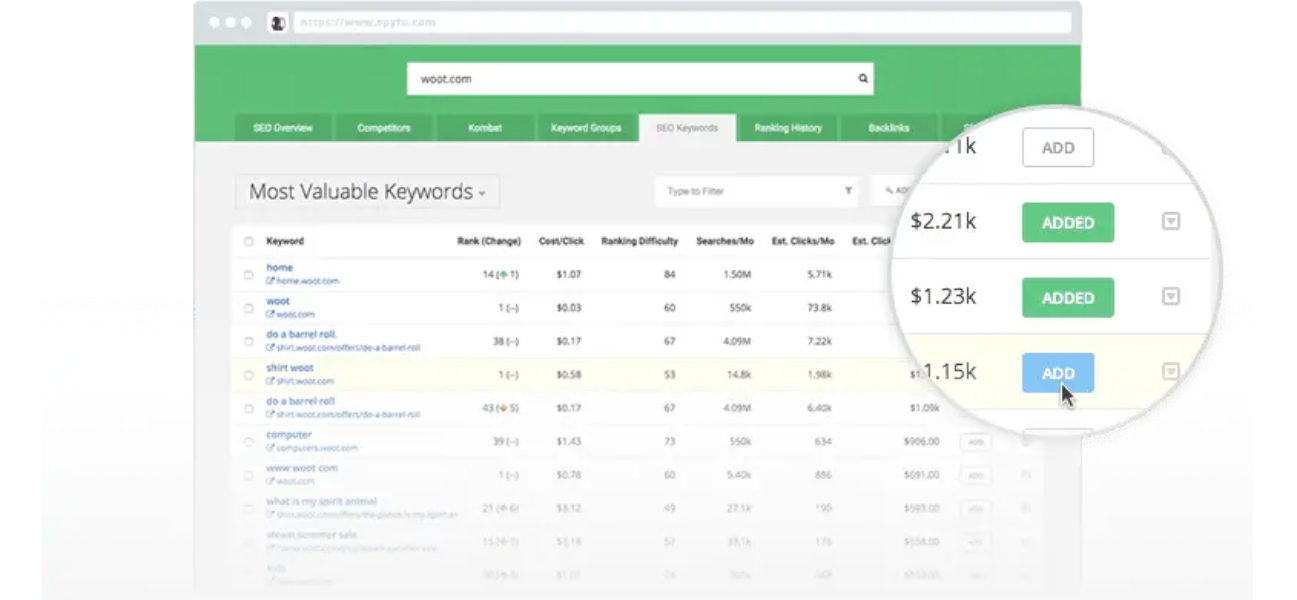Select the Keyword Groups tab
The width and height of the screenshot is (1297, 600).
tap(586, 128)
